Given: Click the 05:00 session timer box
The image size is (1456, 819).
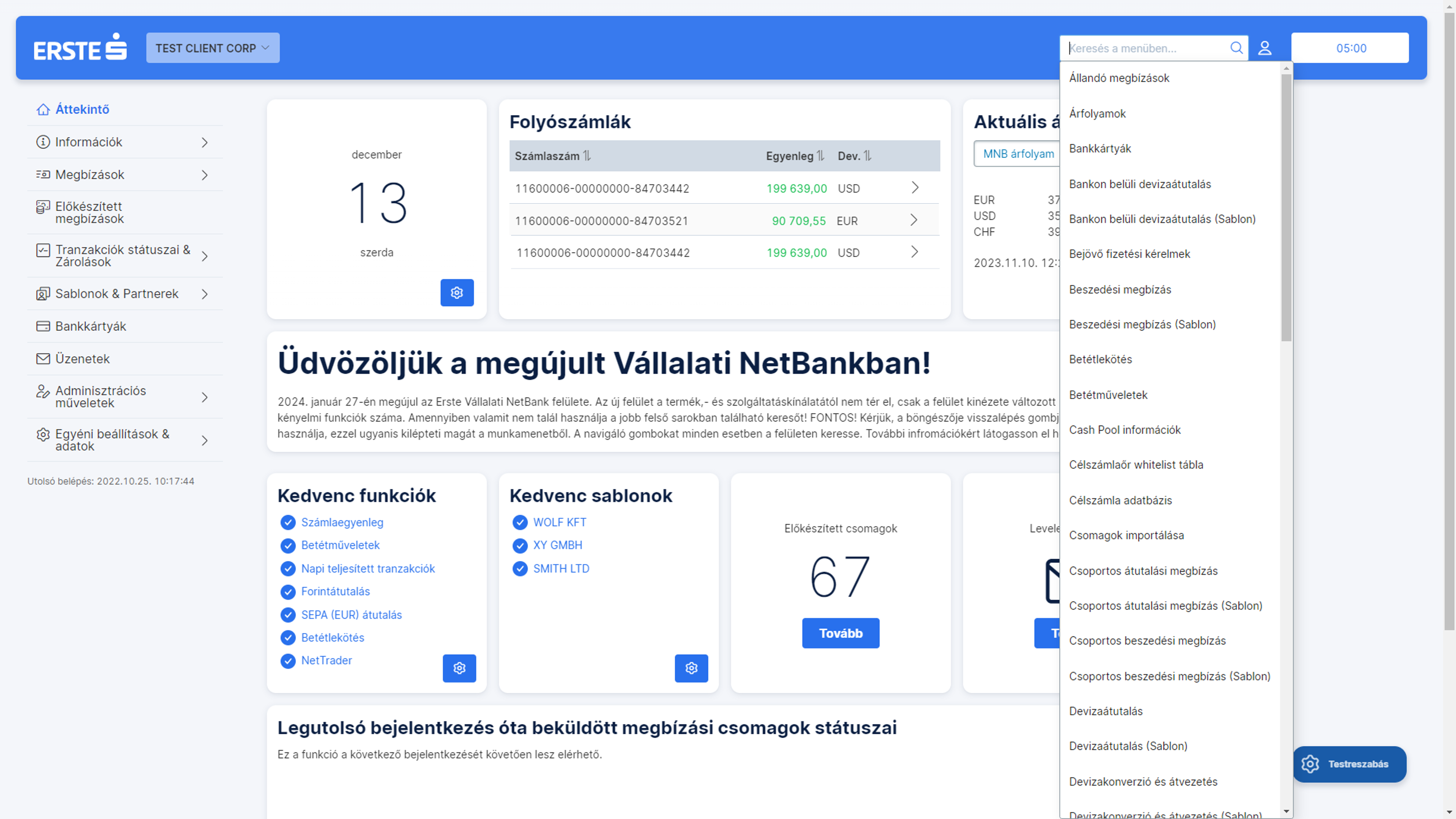Looking at the screenshot, I should click(1350, 48).
